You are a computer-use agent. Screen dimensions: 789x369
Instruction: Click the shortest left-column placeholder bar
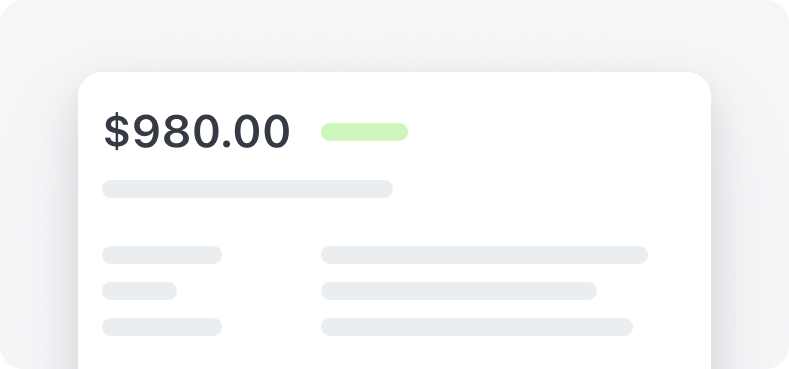[x=139, y=291]
